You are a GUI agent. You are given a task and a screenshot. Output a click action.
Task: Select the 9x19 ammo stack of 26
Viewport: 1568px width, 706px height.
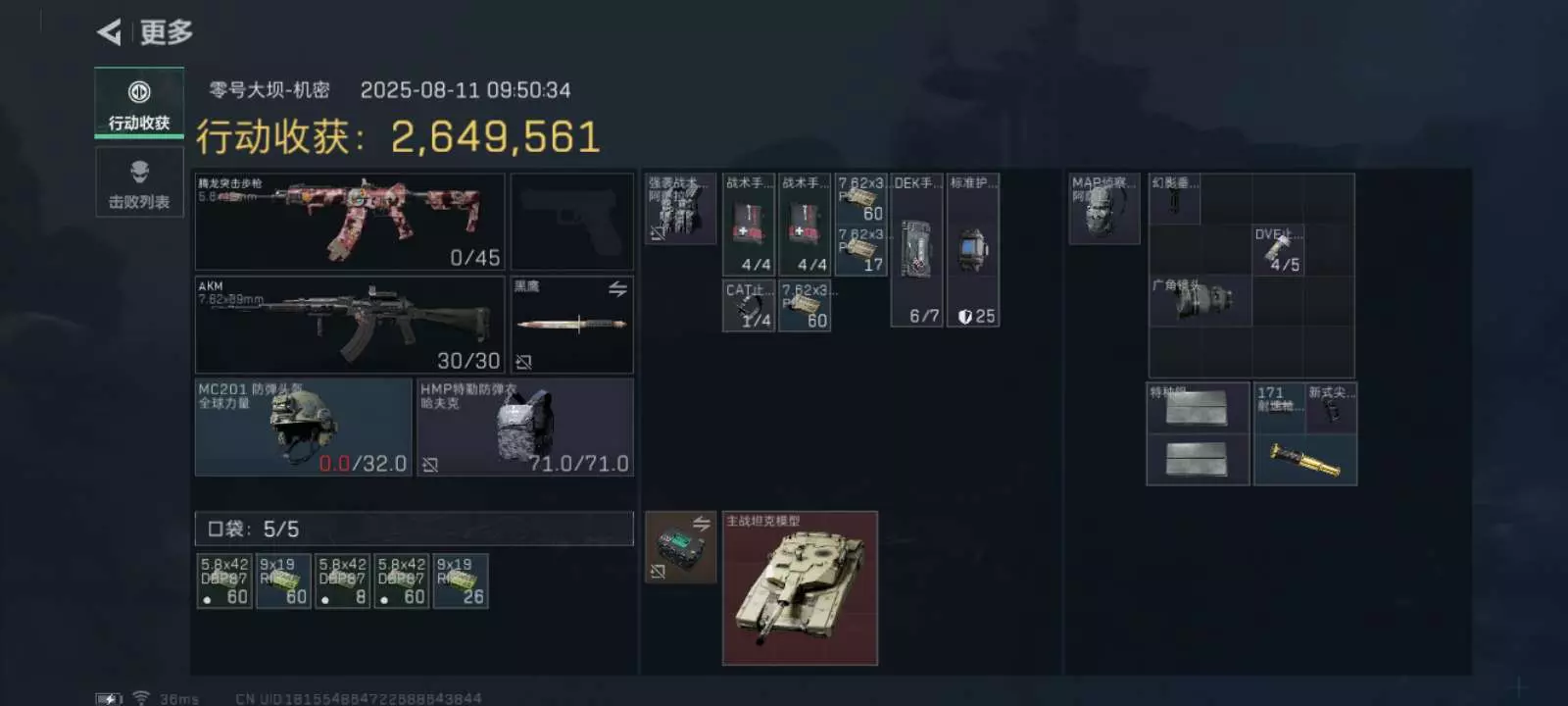pyautogui.click(x=461, y=581)
